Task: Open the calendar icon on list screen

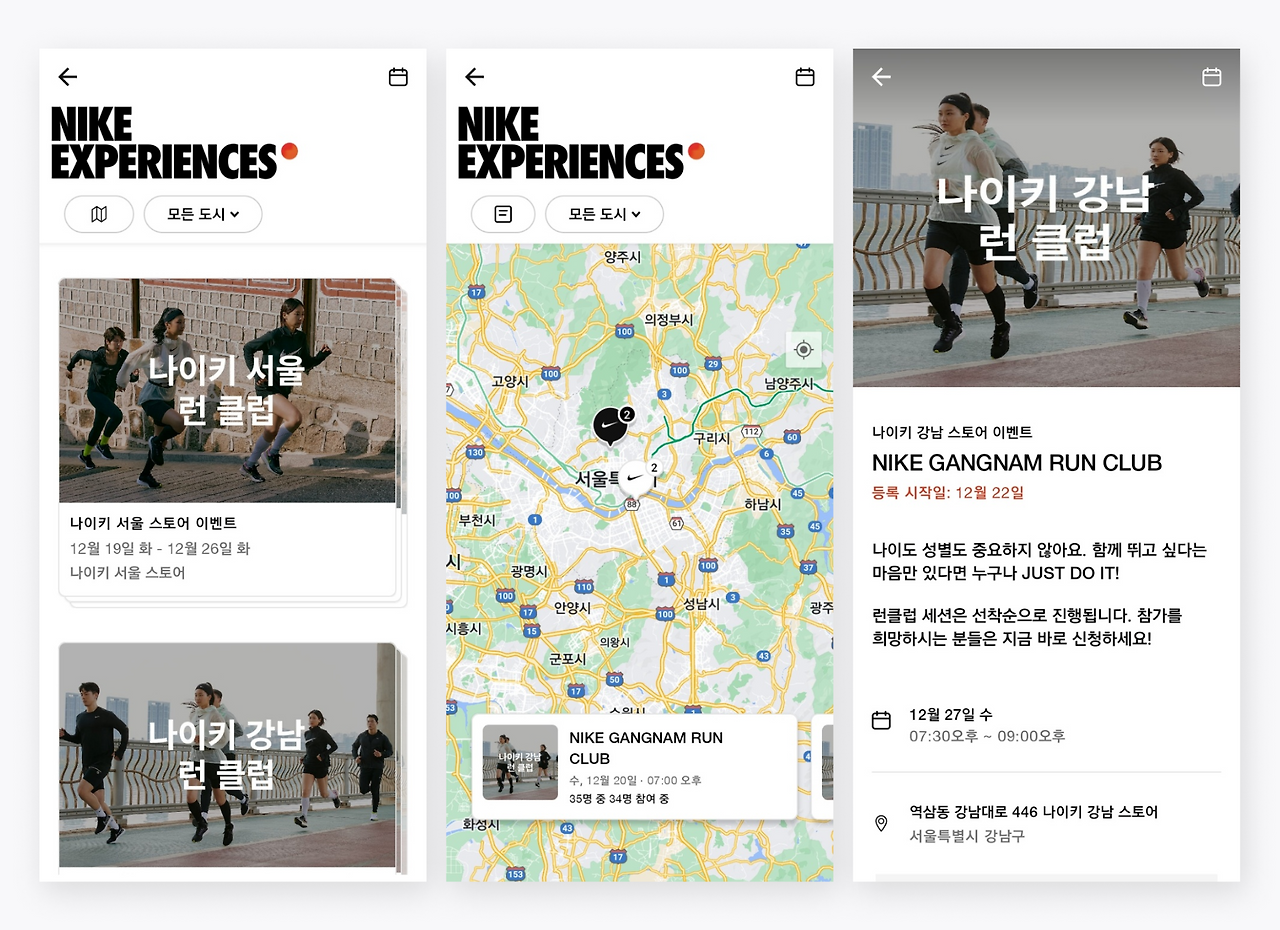Action: point(398,77)
